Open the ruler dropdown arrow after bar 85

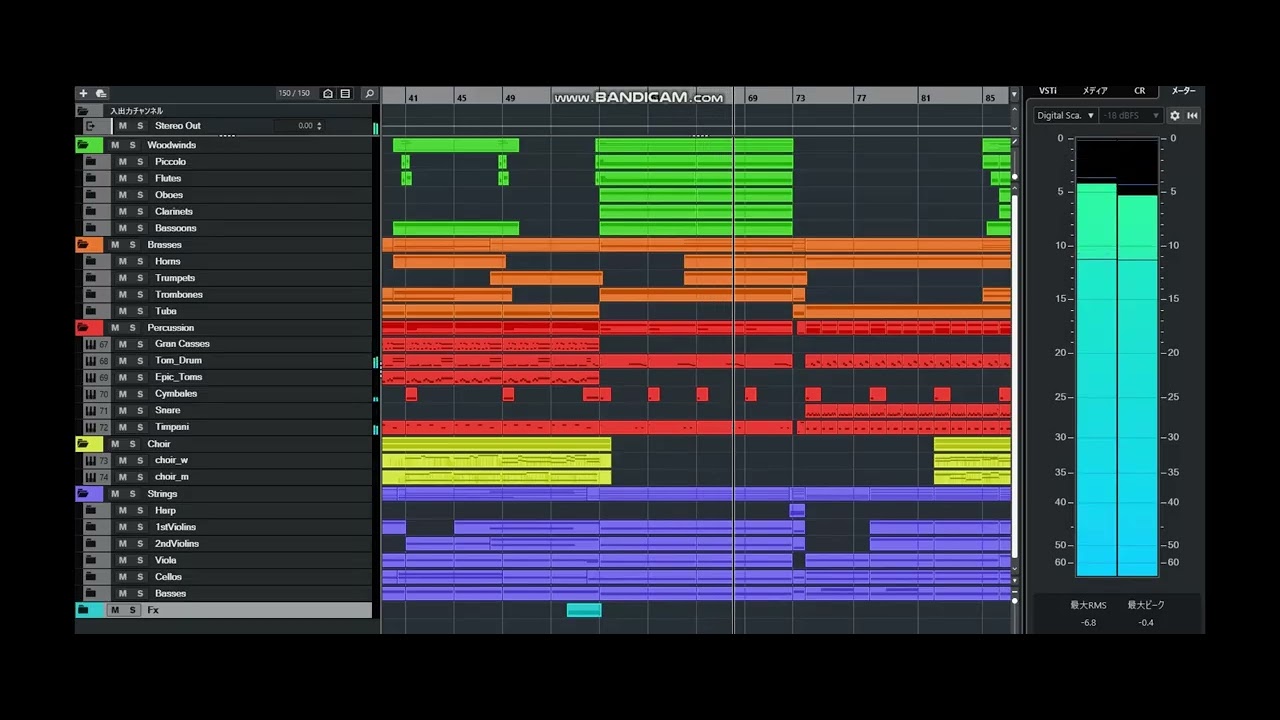coord(1015,96)
